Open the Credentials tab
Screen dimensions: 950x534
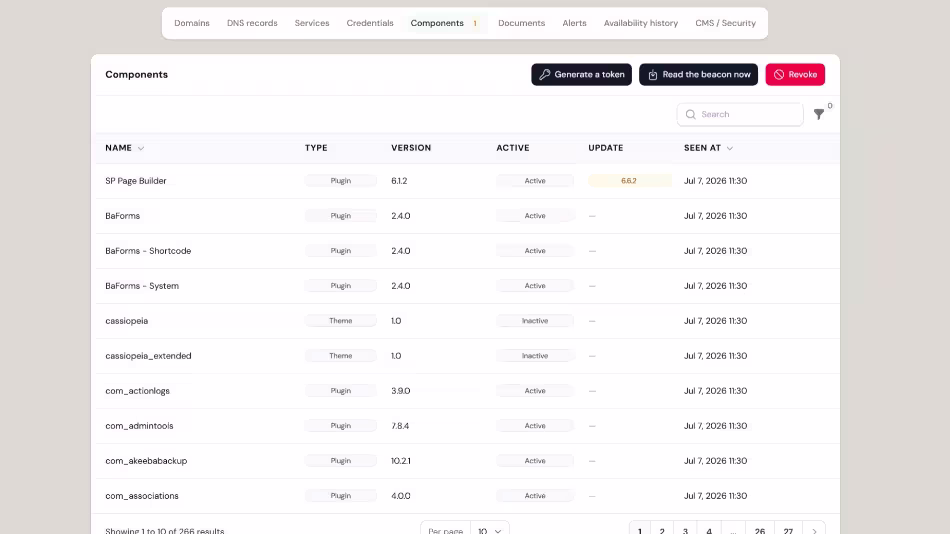370,23
